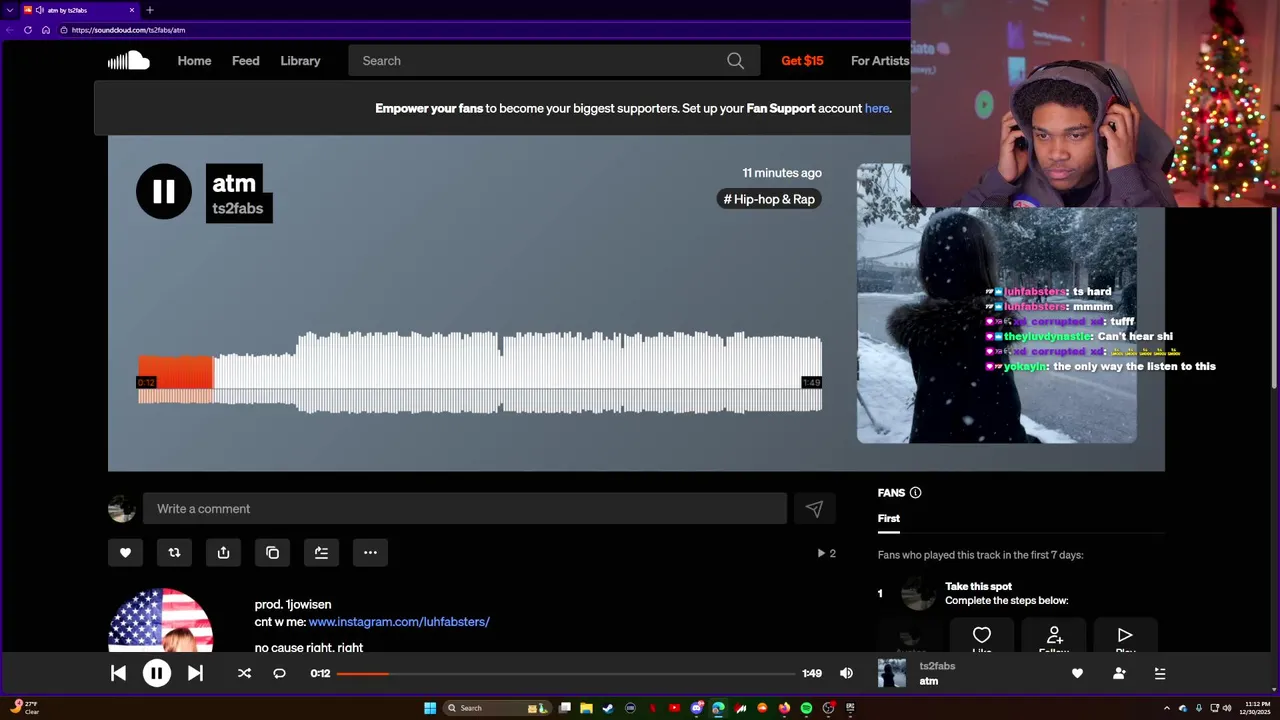Click the search magnifier icon

pyautogui.click(x=736, y=61)
